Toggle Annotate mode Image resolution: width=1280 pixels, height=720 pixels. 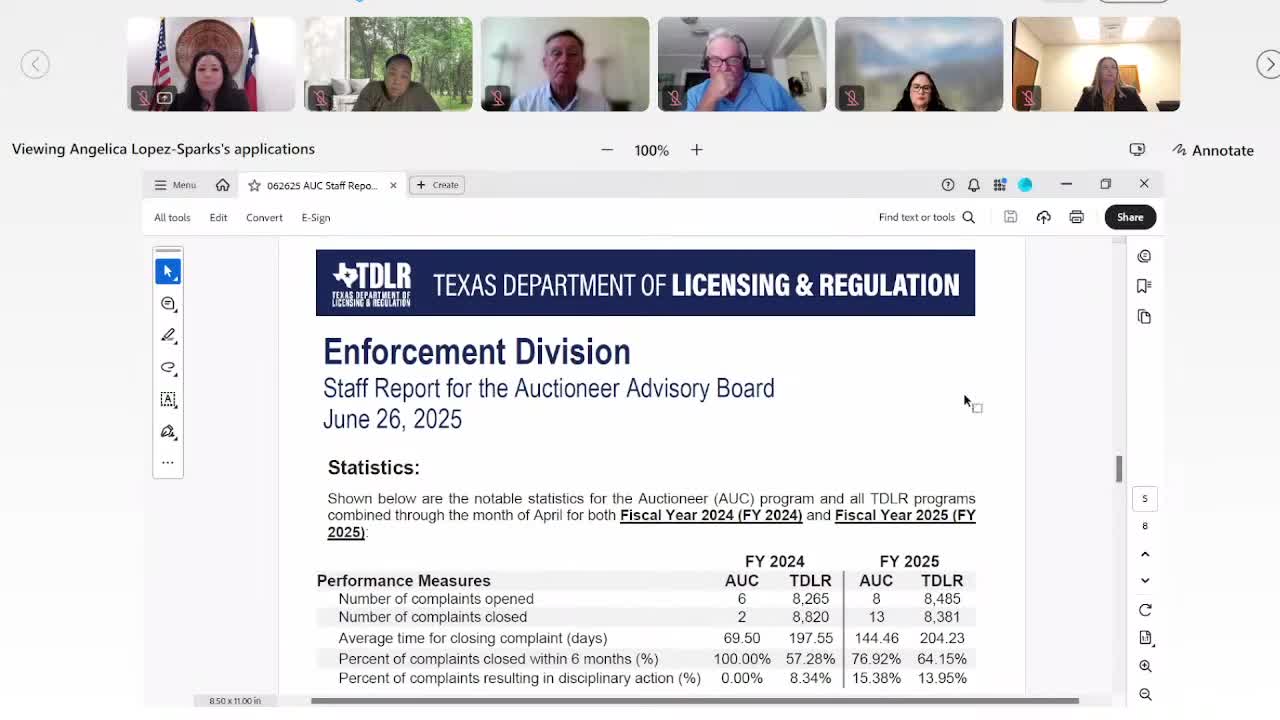tap(1213, 150)
